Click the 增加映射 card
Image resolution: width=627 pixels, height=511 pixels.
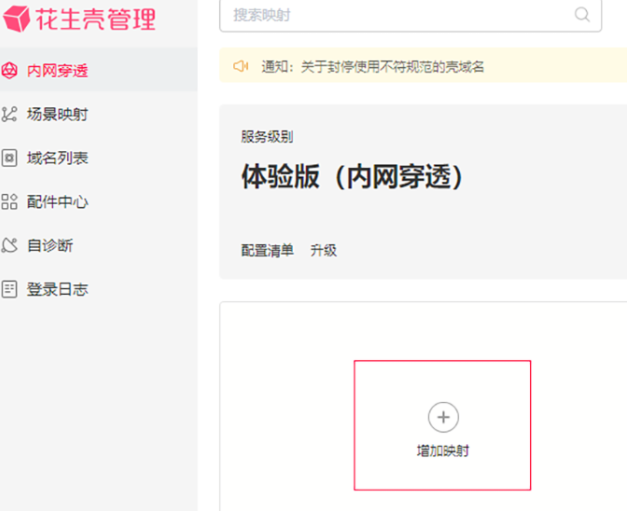pyautogui.click(x=442, y=425)
